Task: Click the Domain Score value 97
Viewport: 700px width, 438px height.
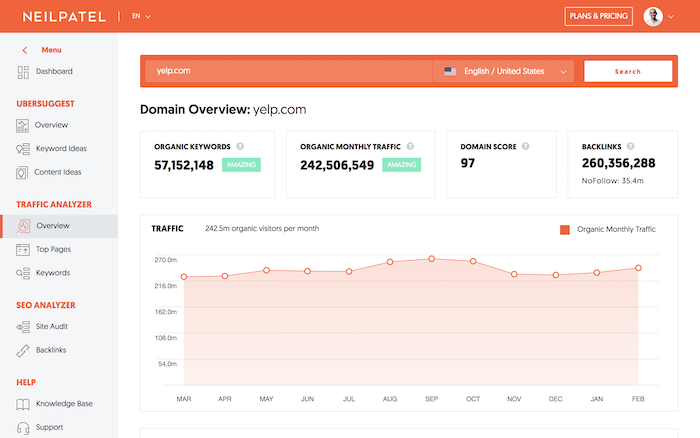Action: tap(467, 163)
